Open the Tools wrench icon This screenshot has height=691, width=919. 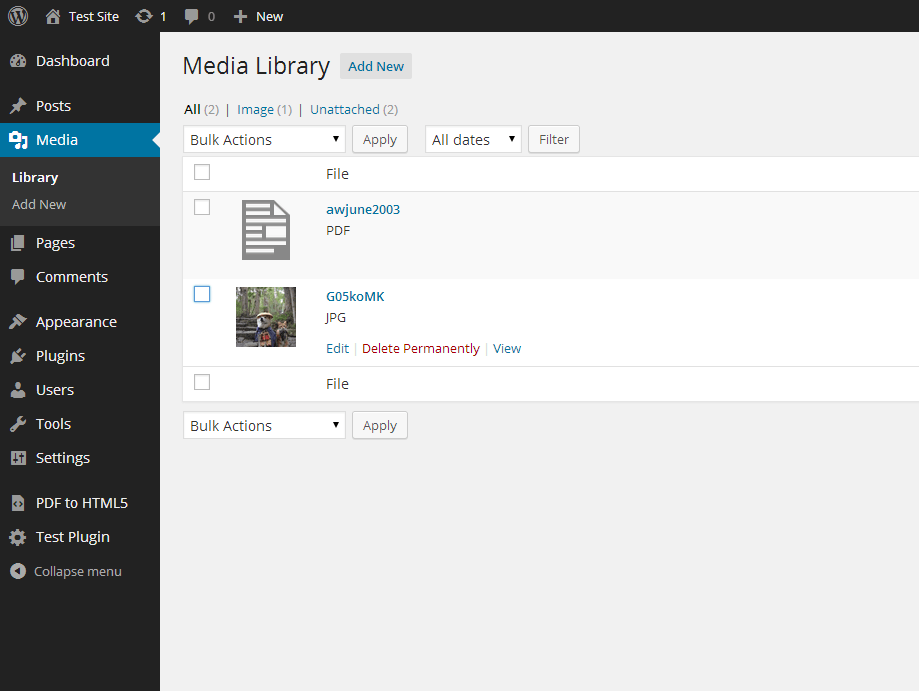(x=18, y=424)
